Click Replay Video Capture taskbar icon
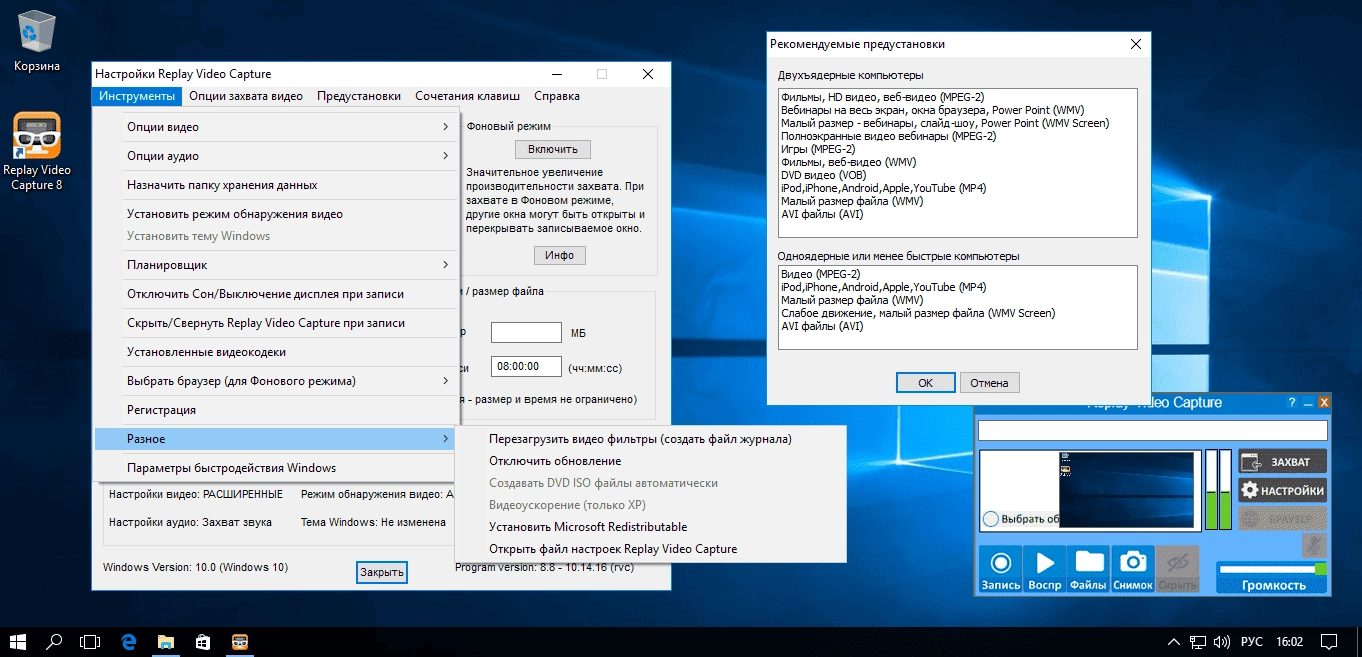The height and width of the screenshot is (657, 1362). [x=239, y=641]
